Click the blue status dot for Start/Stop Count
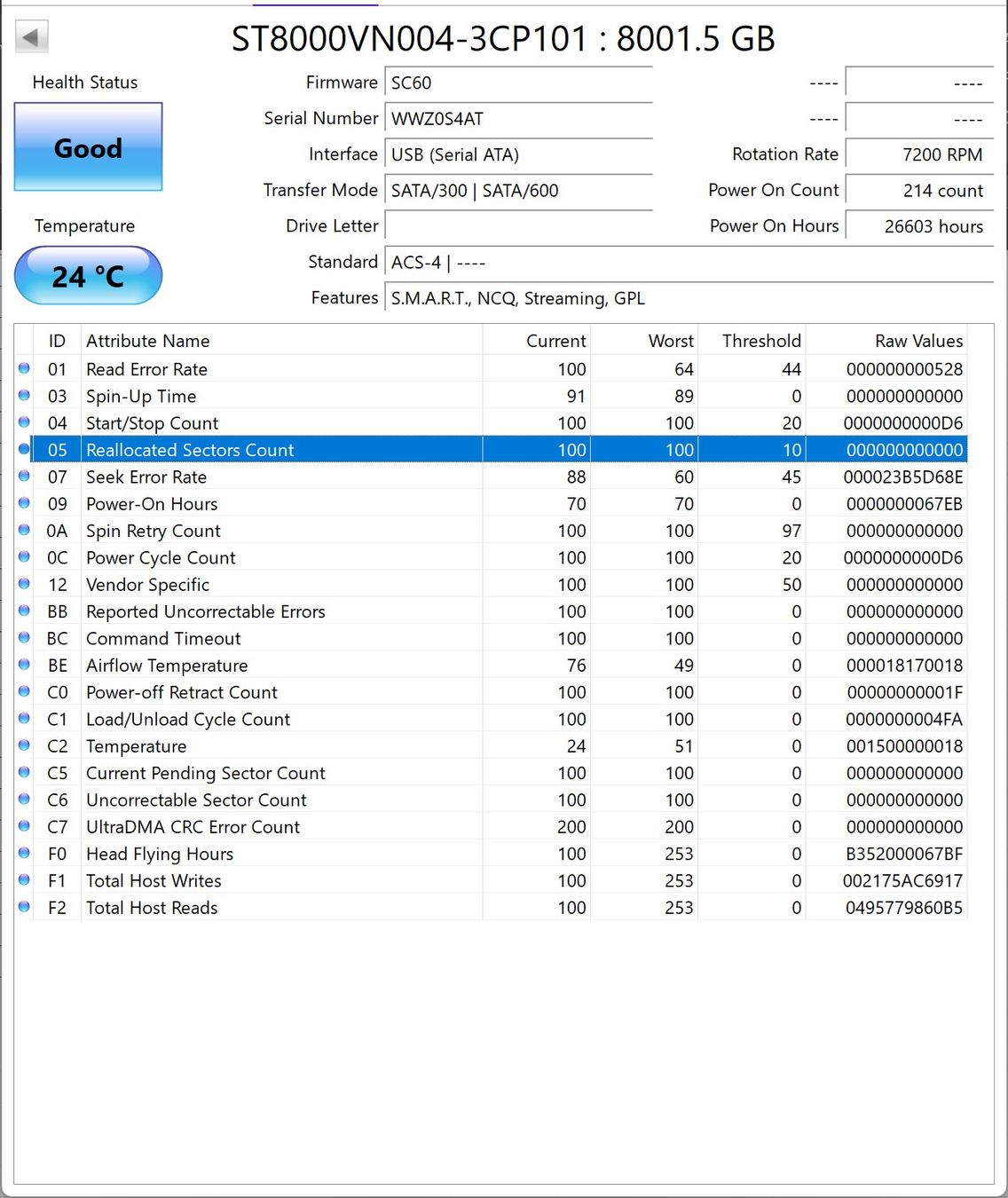This screenshot has width=1008, height=1198. click(x=24, y=422)
